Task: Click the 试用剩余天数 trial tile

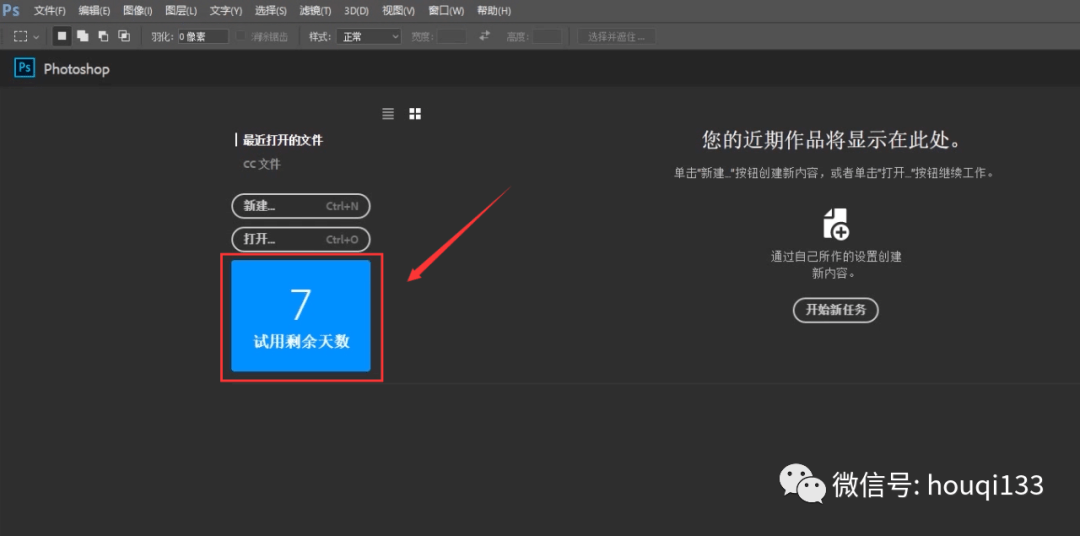Action: [301, 316]
